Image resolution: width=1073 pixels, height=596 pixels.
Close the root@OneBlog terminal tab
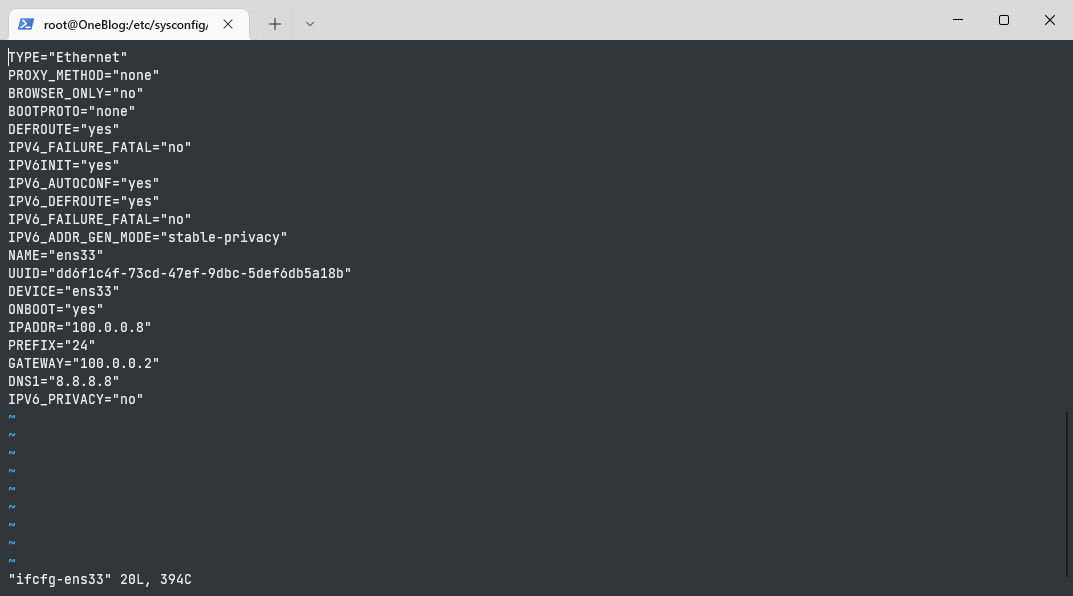coord(228,24)
